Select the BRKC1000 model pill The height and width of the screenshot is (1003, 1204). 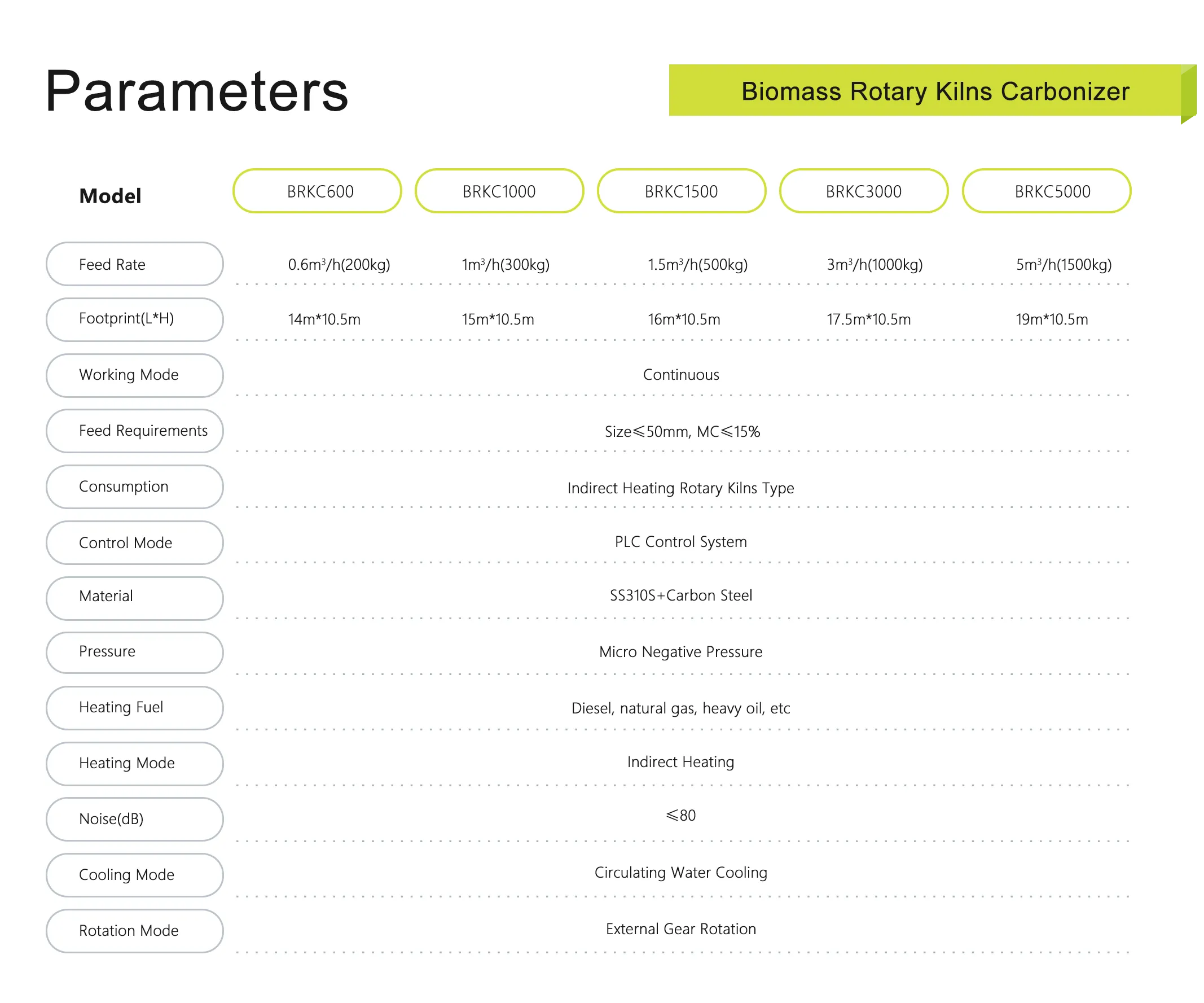(499, 191)
